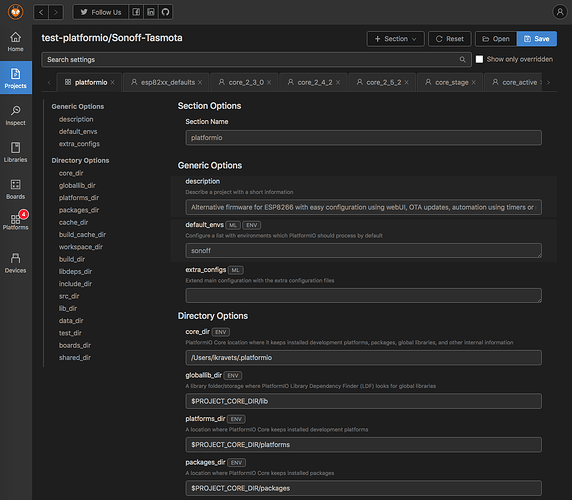Close the platformio tab
The image size is (572, 500).
click(112, 82)
